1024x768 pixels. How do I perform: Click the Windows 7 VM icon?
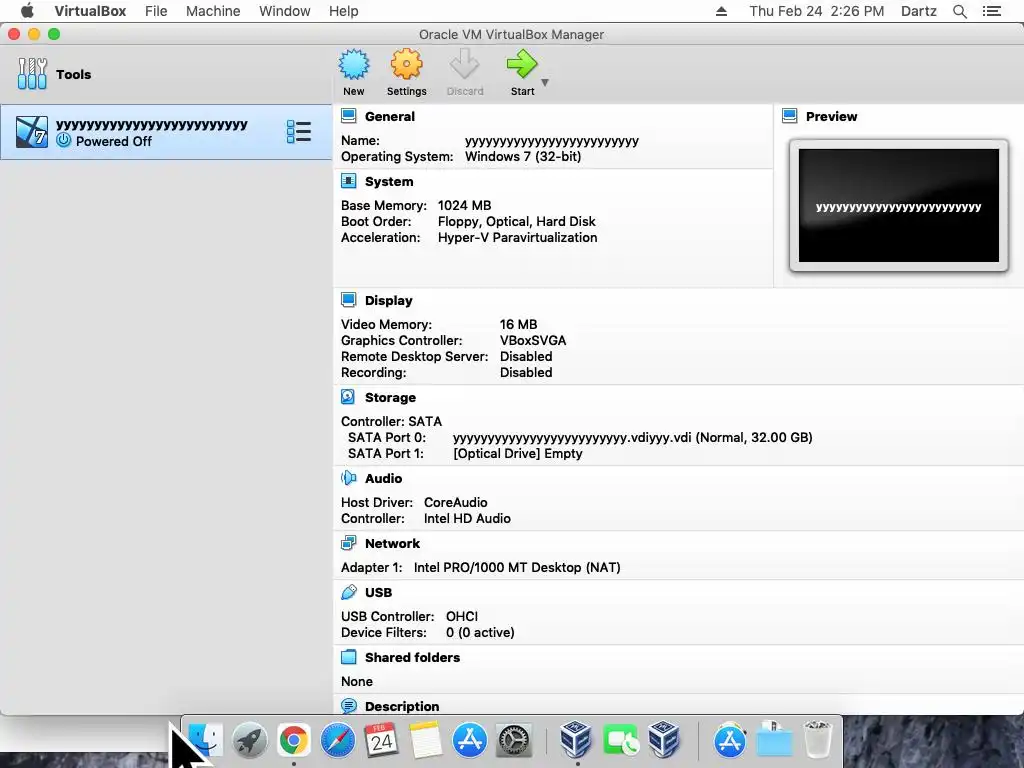pos(31,132)
